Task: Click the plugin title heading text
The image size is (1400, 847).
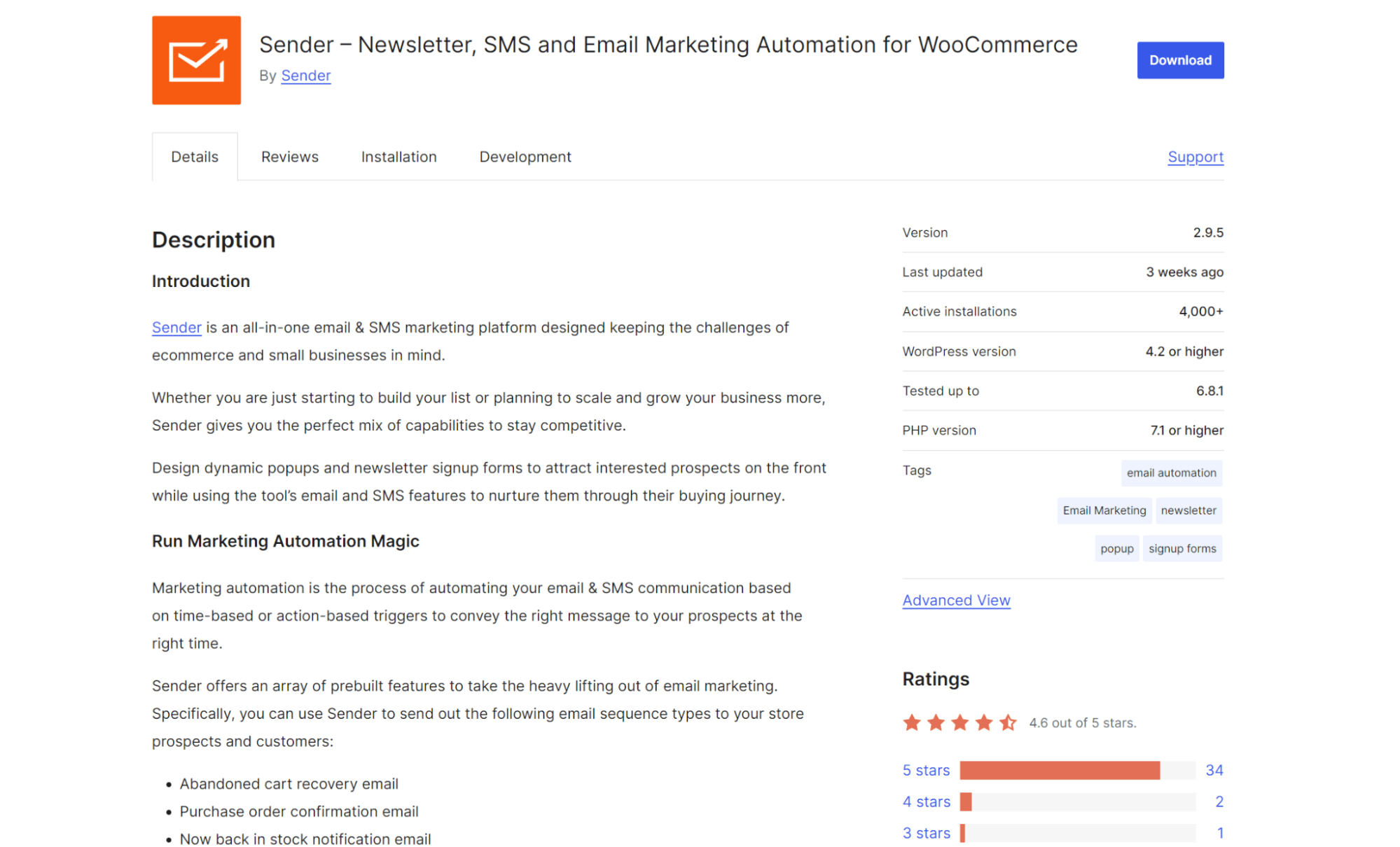Action: pyautogui.click(x=668, y=45)
